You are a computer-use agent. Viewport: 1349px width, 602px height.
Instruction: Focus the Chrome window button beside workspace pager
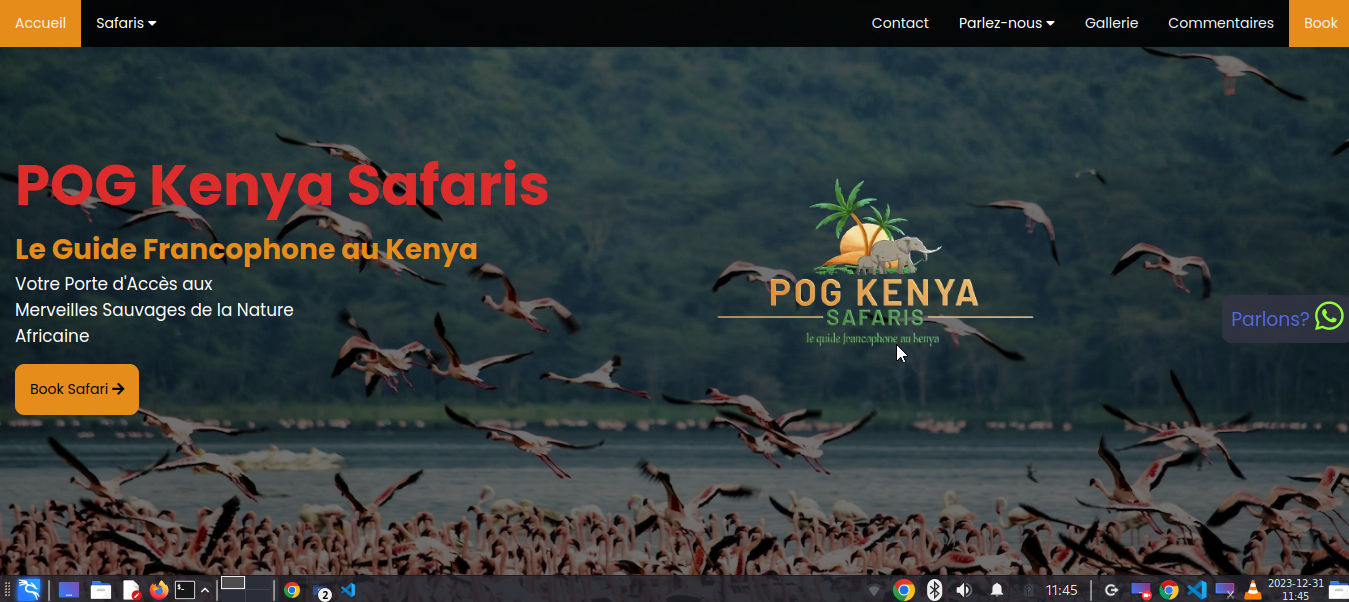tap(292, 590)
